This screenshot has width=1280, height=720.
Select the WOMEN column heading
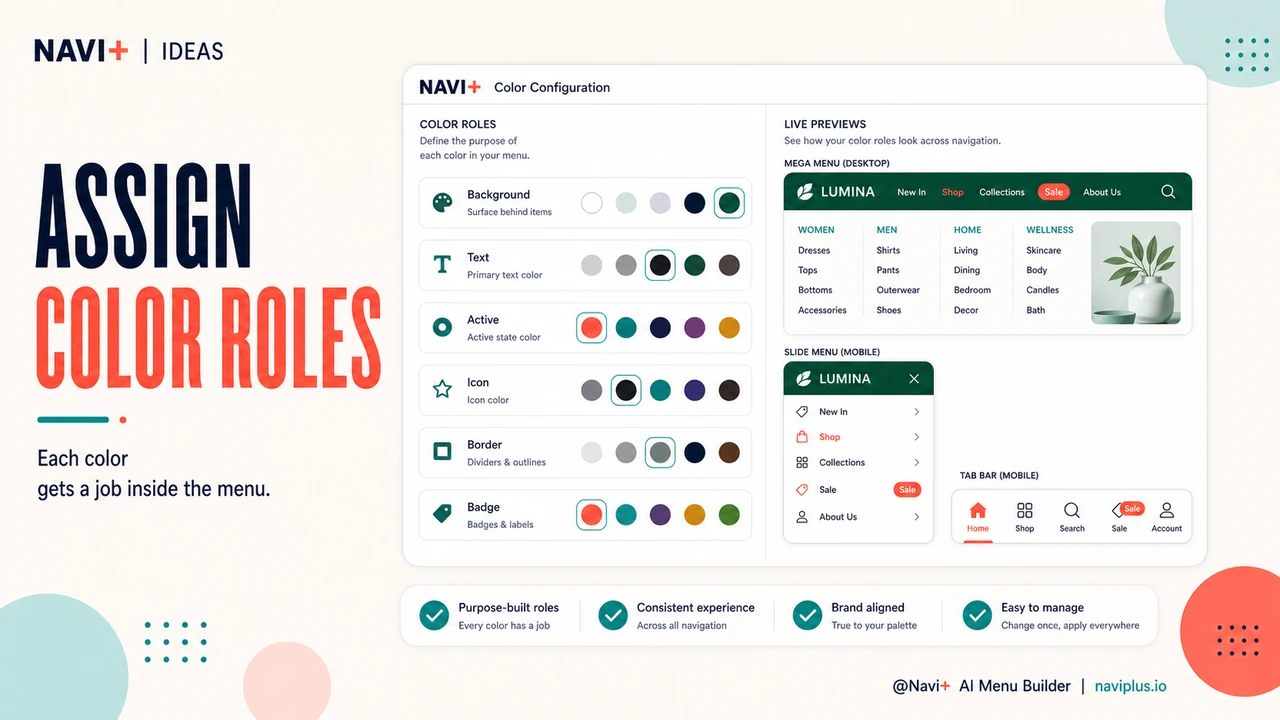[816, 230]
